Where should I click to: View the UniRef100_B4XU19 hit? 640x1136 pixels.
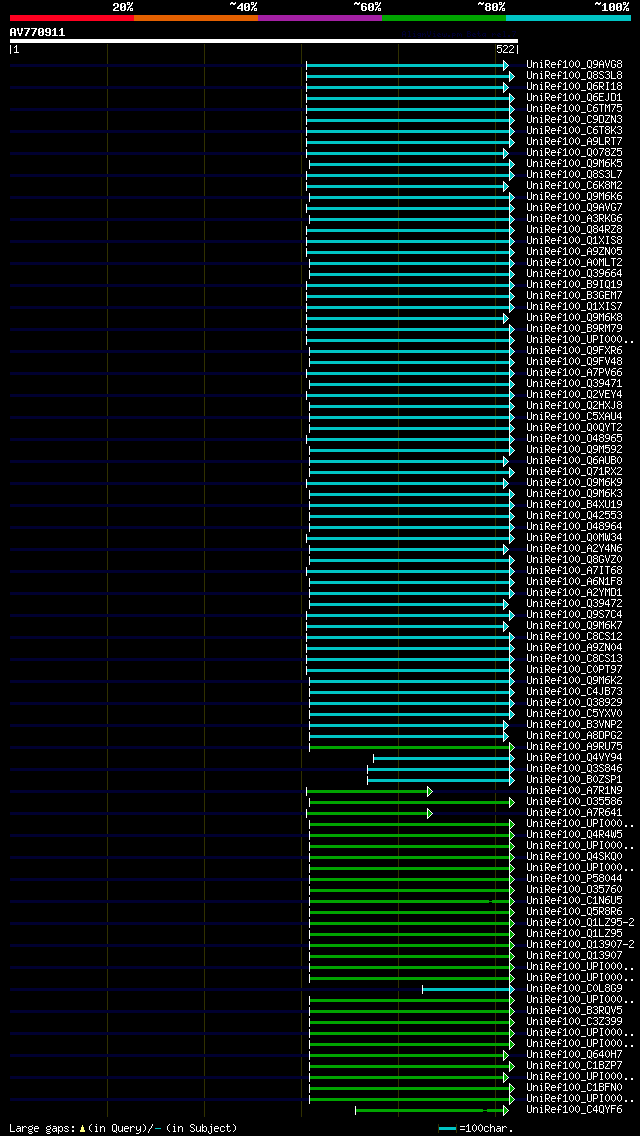coord(574,504)
